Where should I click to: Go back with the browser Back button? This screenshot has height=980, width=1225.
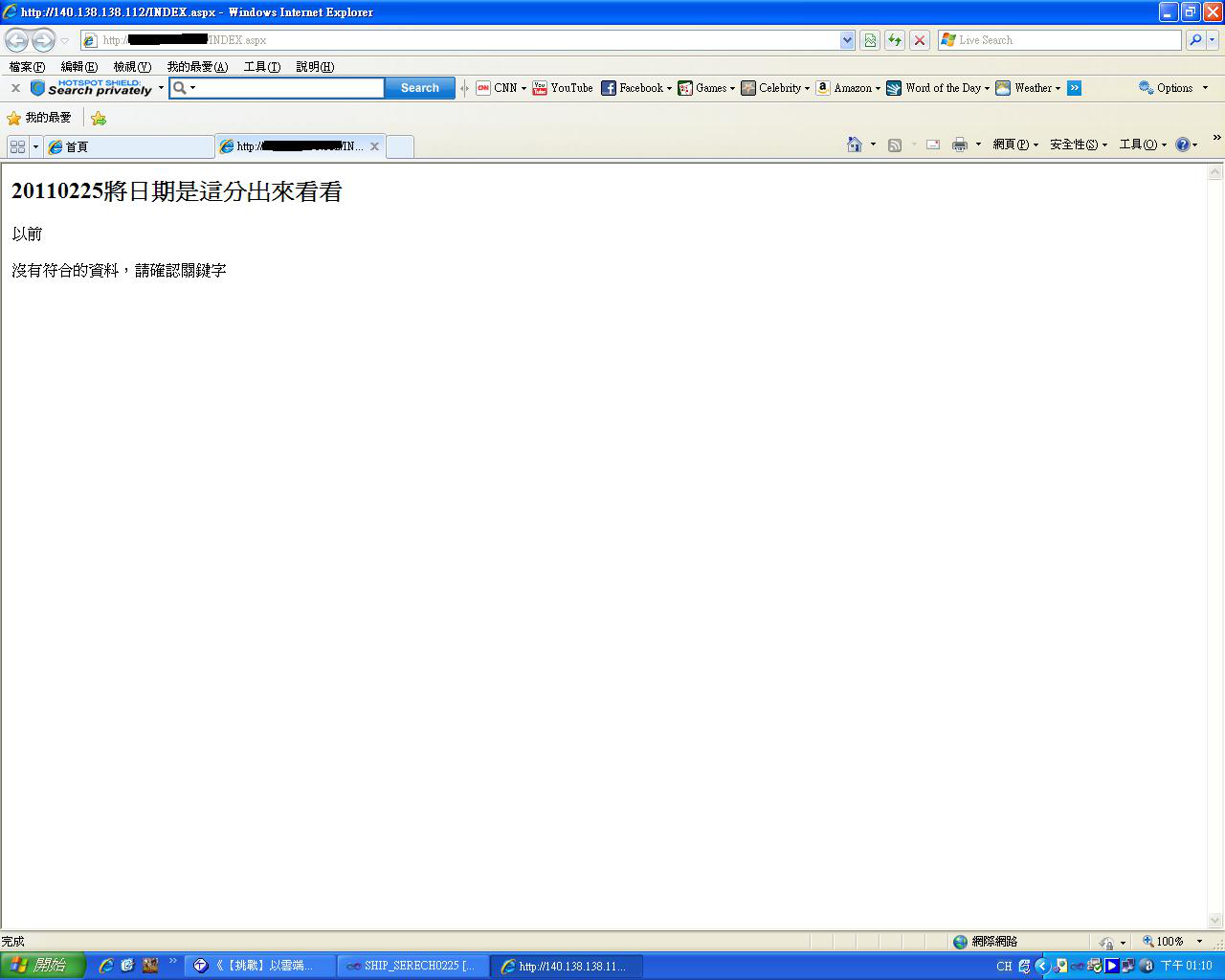[17, 40]
